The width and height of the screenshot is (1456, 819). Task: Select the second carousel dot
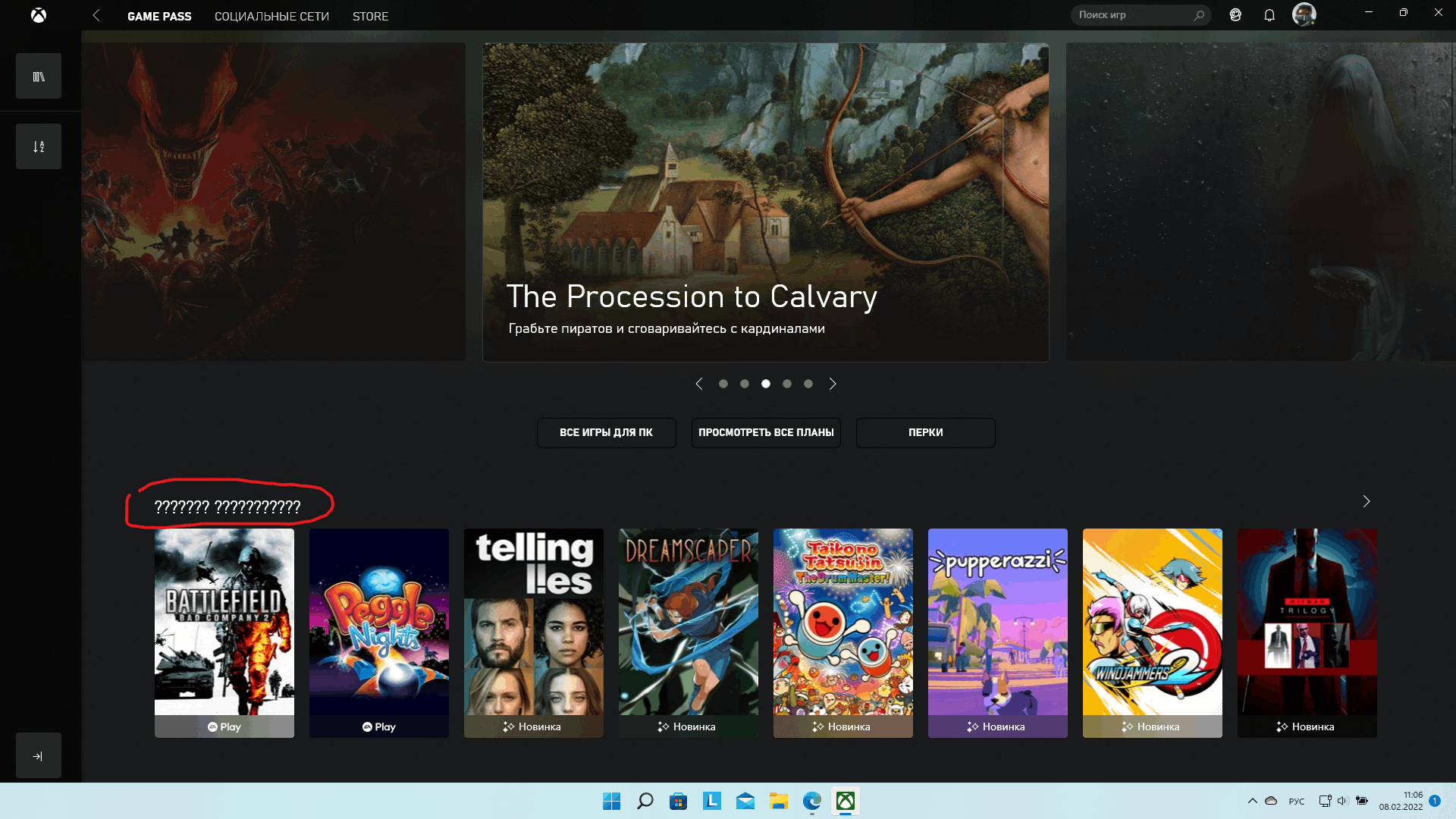point(745,384)
